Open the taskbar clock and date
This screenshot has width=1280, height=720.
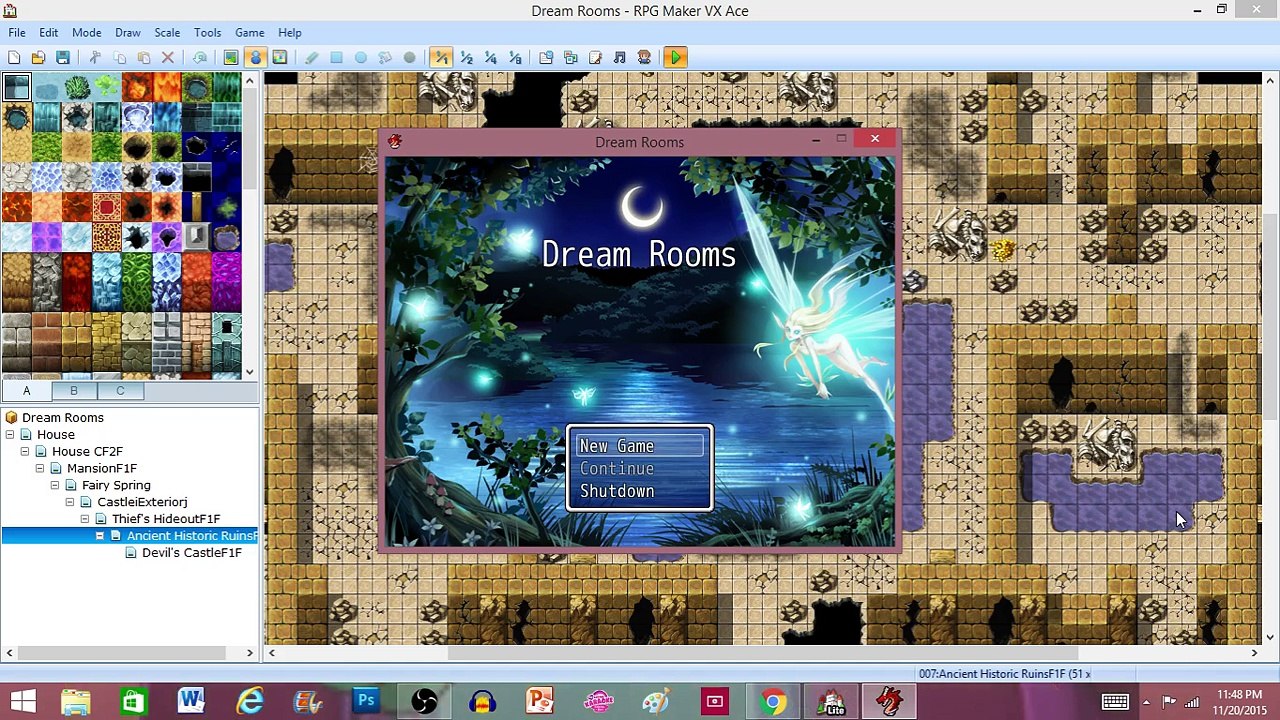(x=1240, y=701)
